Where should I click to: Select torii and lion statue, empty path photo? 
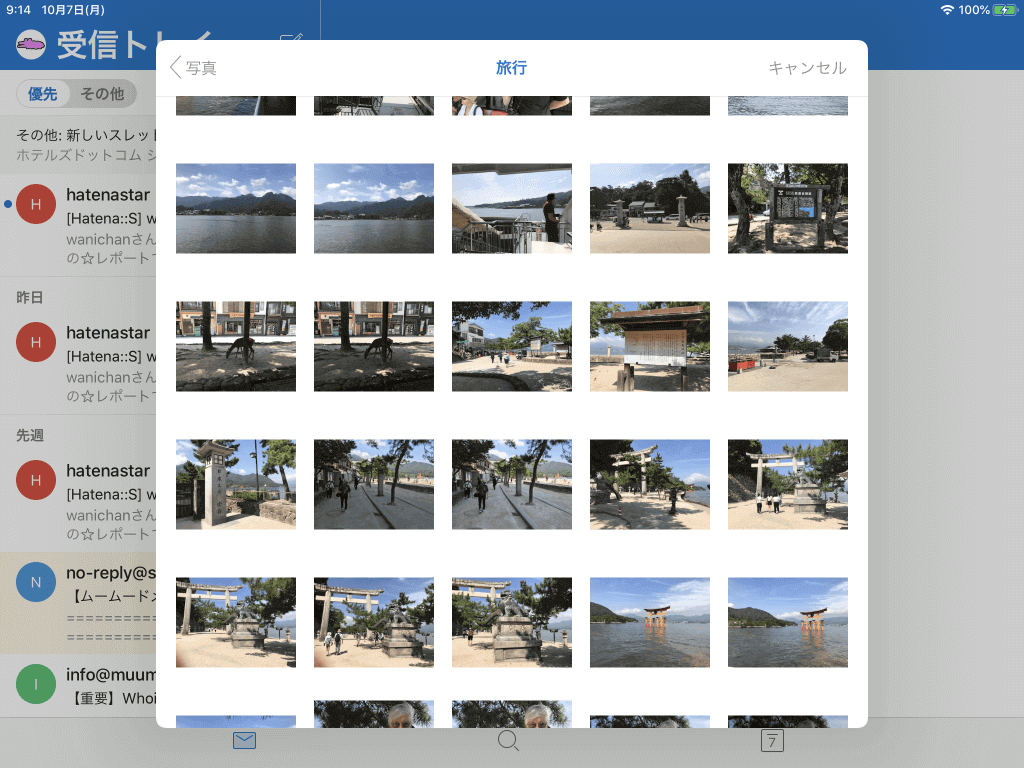point(236,622)
